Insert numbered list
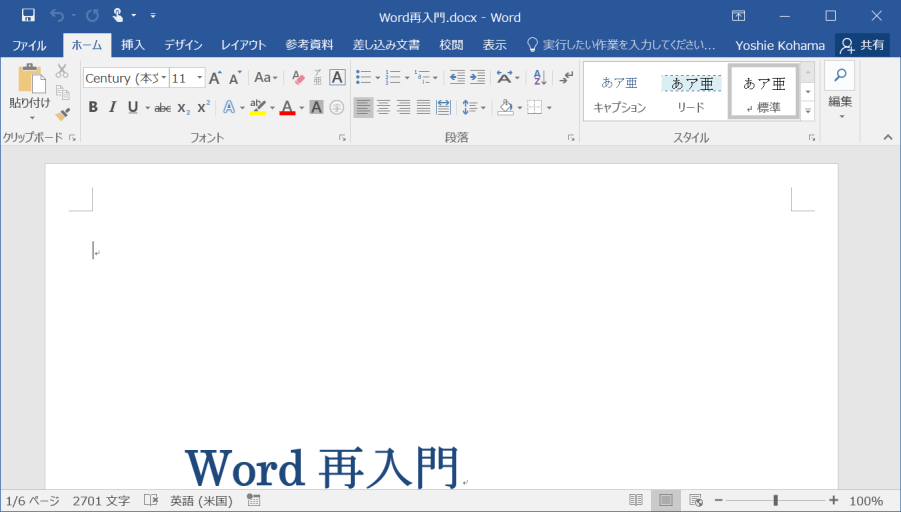Screen dimensions: 901x512 pos(394,78)
